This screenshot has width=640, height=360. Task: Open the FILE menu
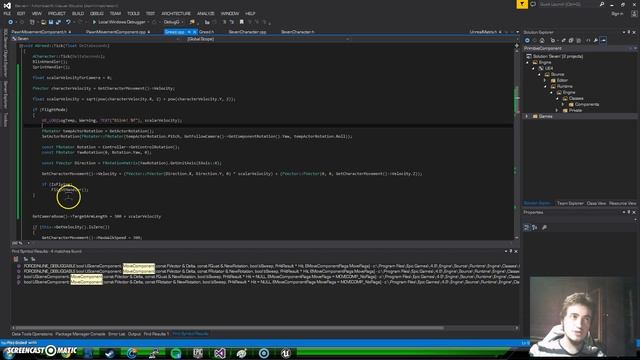pos(7,13)
